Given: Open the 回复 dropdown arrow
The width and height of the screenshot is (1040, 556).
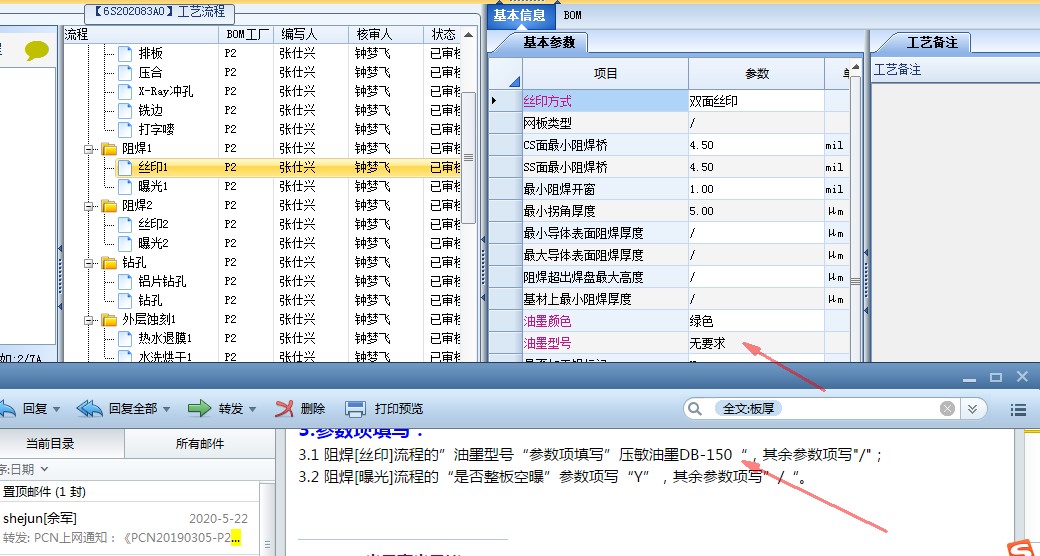Looking at the screenshot, I should 56,409.
